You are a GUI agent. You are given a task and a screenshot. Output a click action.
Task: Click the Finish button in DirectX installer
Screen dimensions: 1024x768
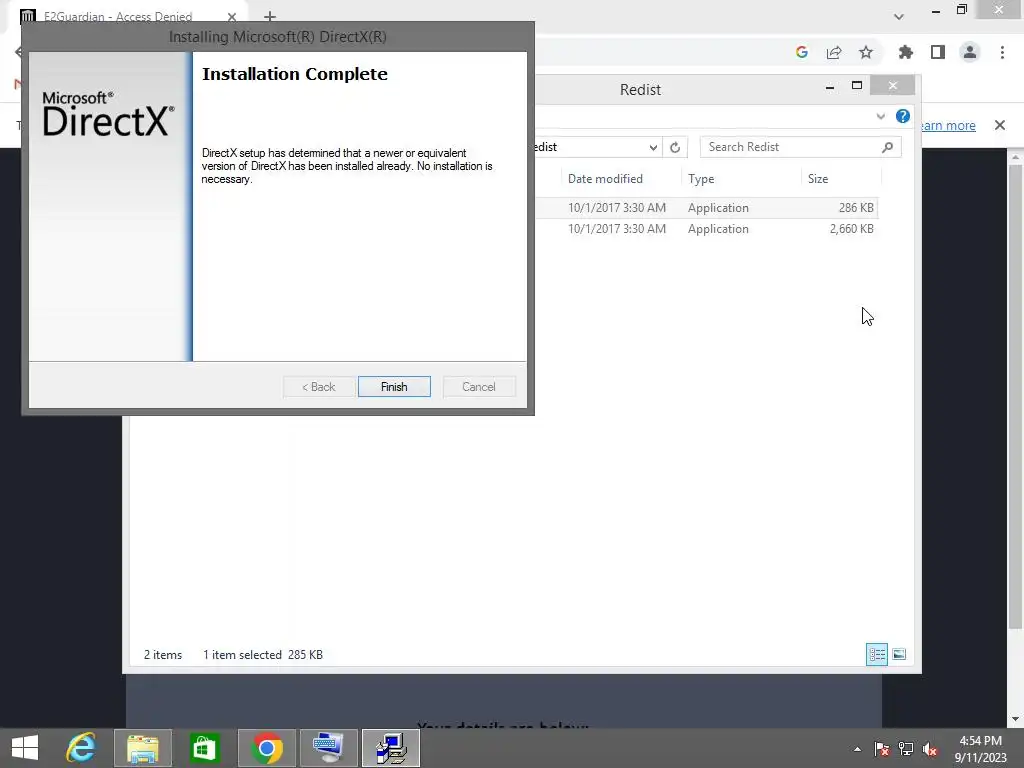point(394,387)
